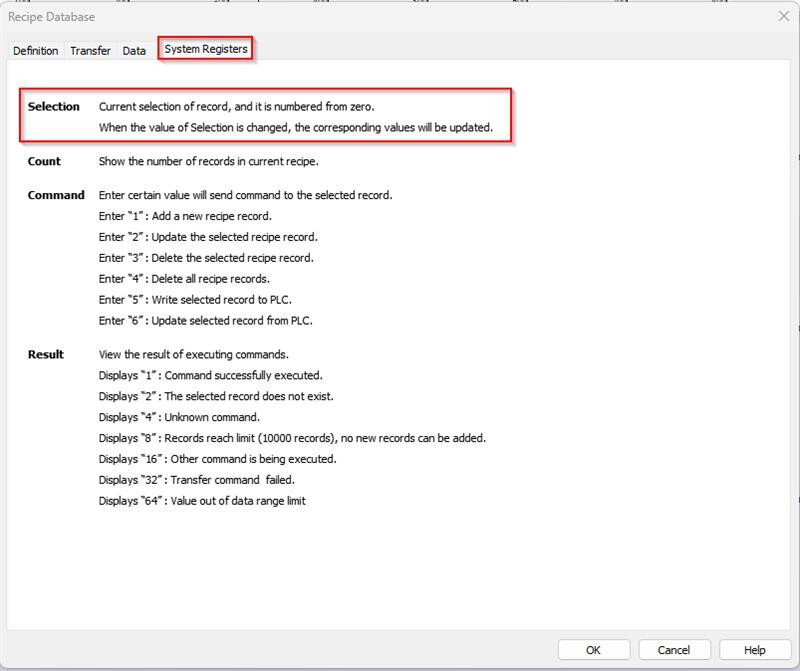Image resolution: width=800 pixels, height=671 pixels.
Task: Click the Selection heading
Action: click(54, 107)
